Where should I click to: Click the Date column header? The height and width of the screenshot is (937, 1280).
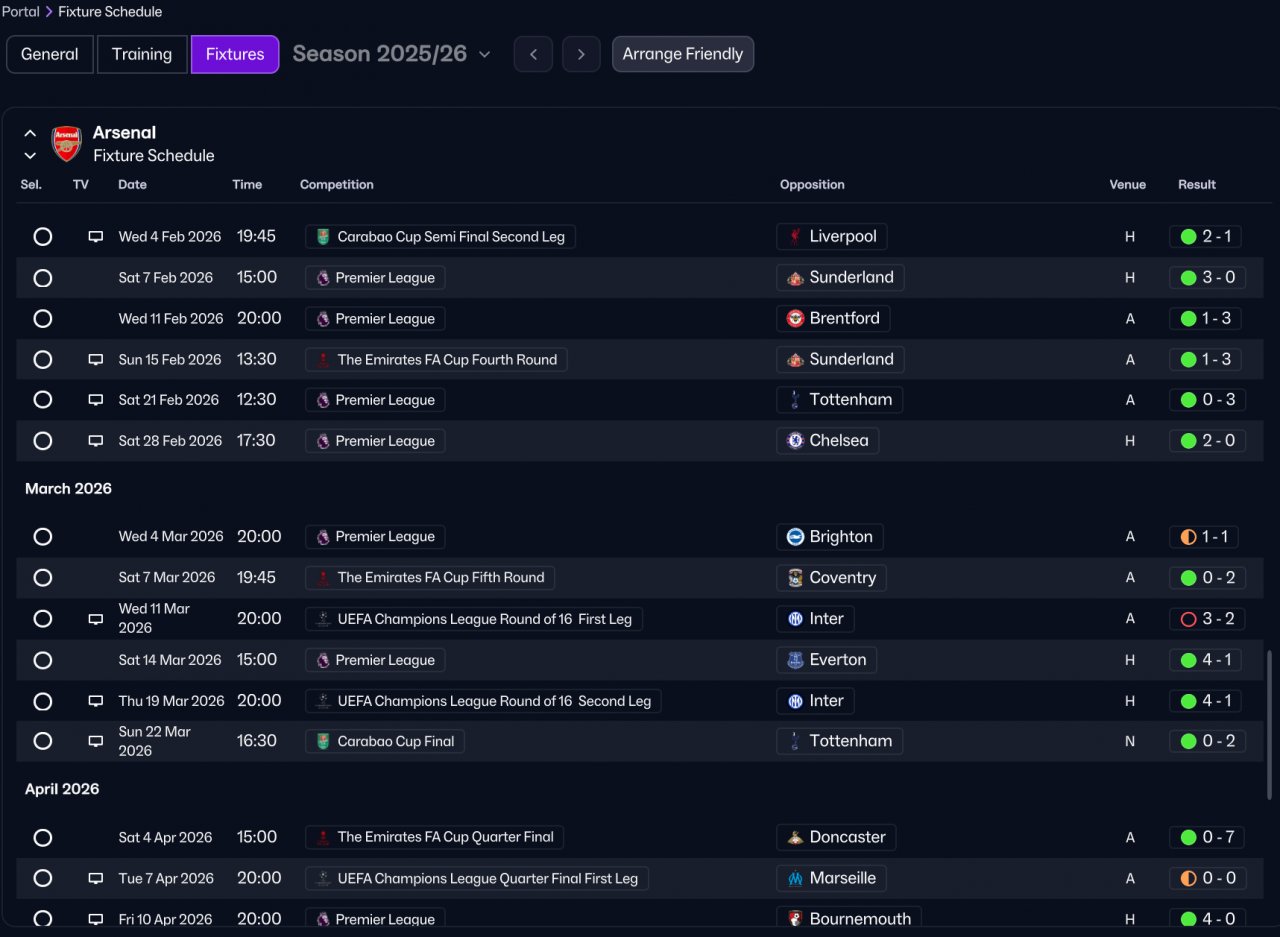(132, 185)
